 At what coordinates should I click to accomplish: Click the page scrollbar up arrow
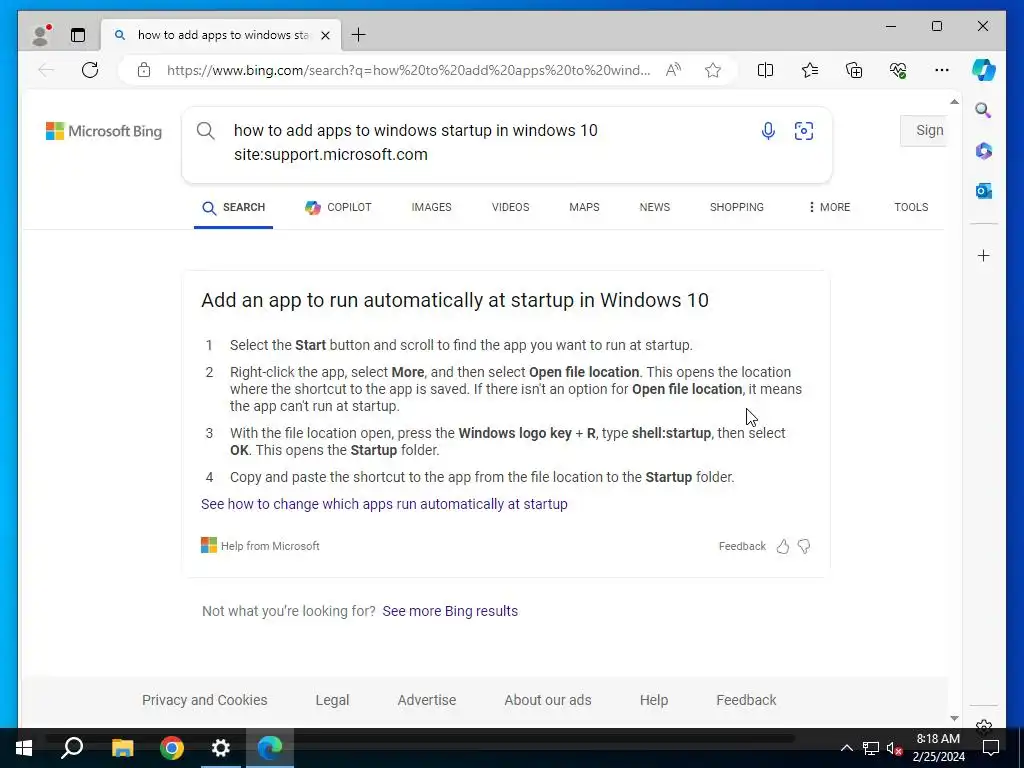[954, 102]
